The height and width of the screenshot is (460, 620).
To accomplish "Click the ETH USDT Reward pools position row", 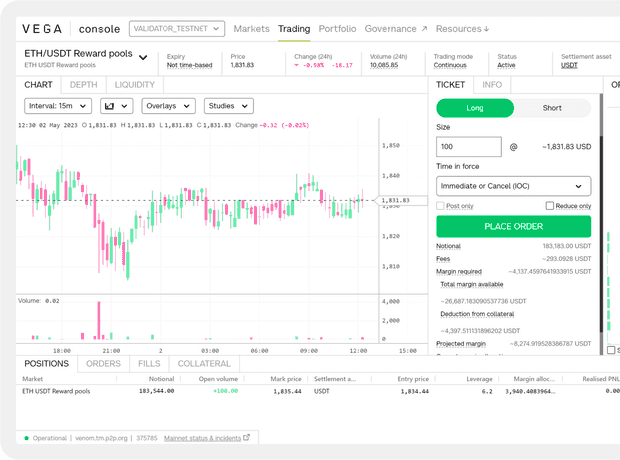I will click(318, 391).
